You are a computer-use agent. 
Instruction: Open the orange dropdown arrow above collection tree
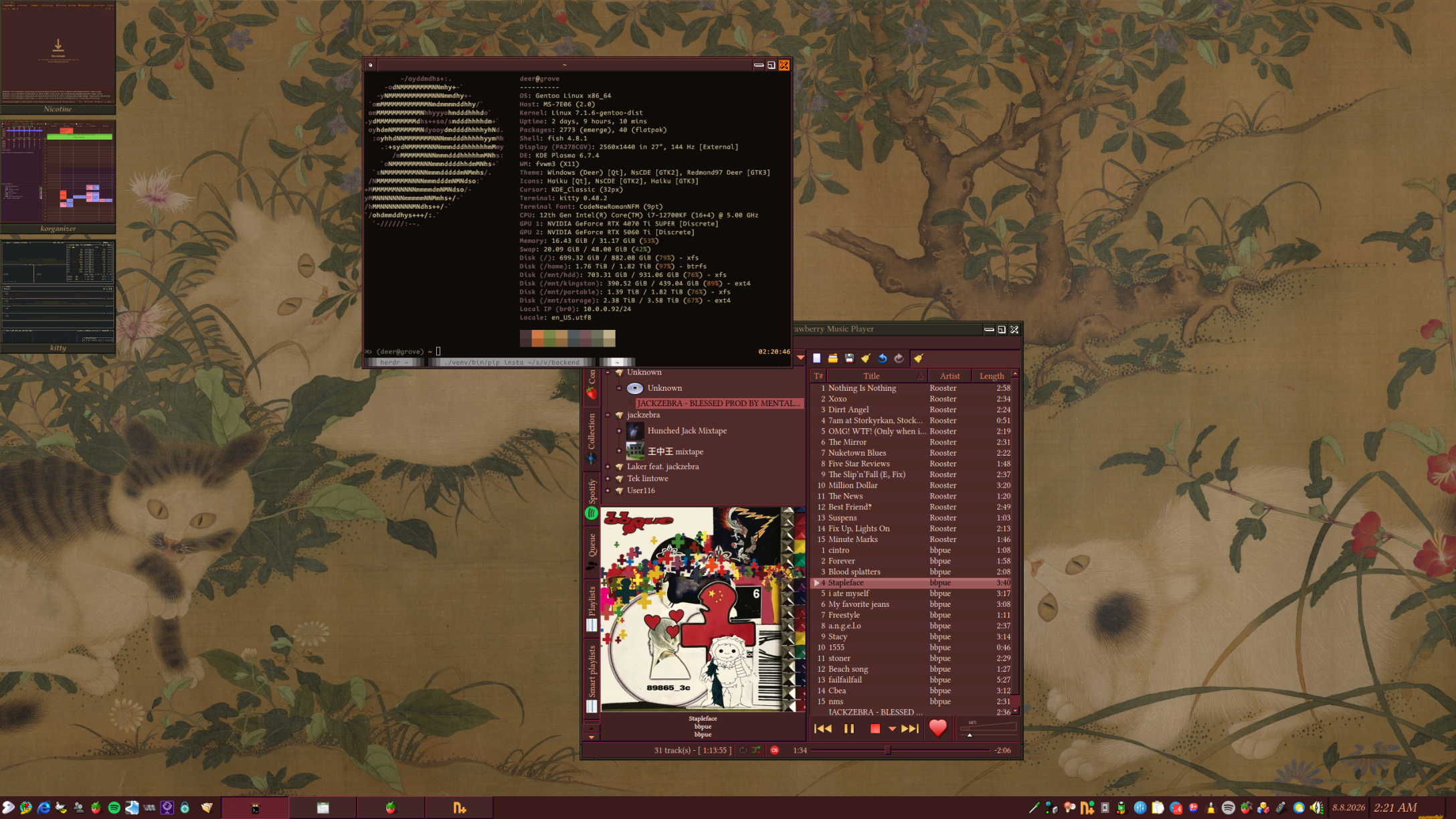tap(800, 358)
